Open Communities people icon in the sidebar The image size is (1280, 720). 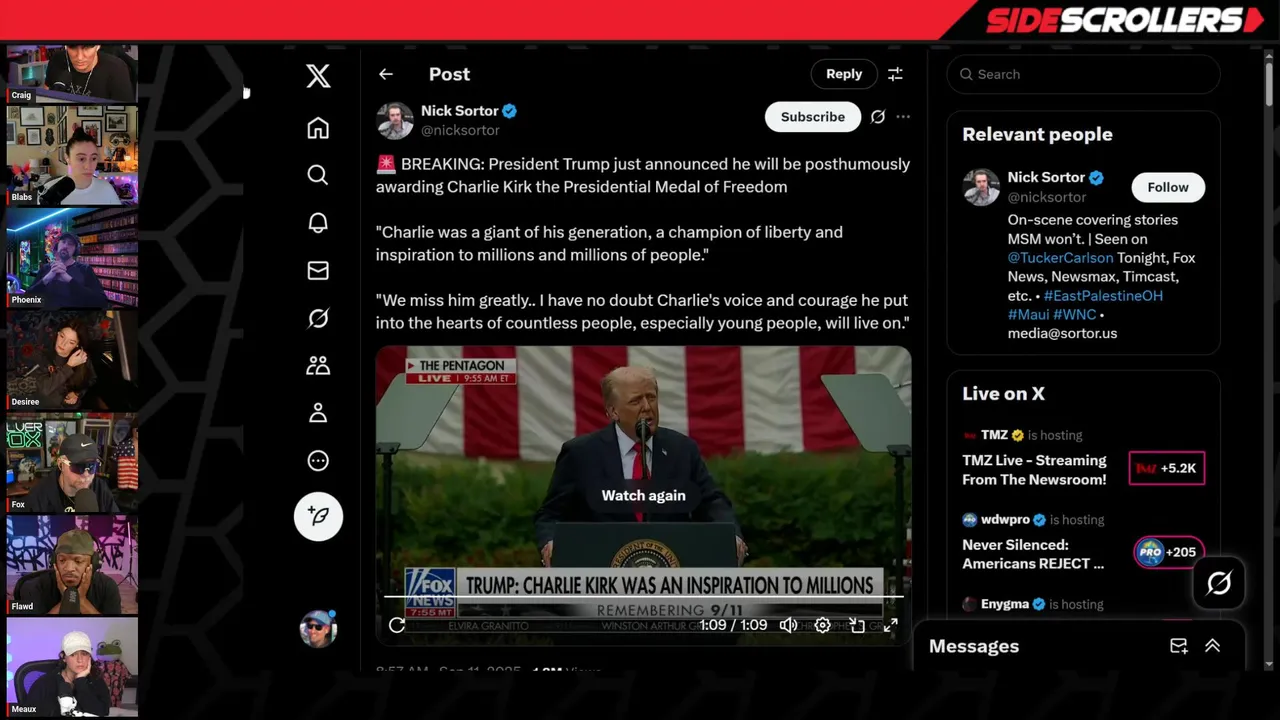[318, 365]
